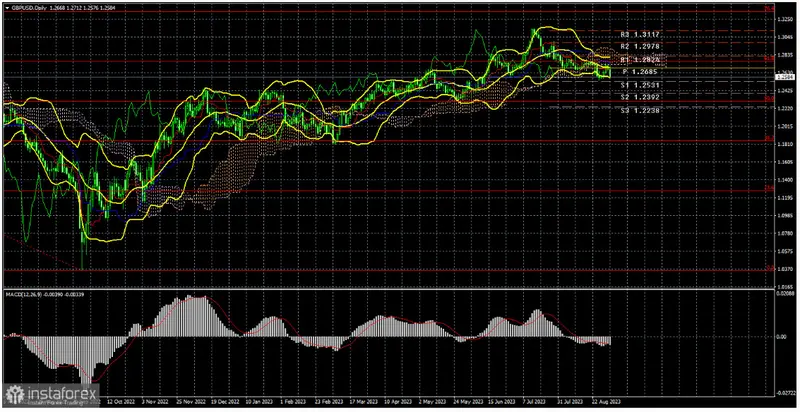Select the R2 1.2978 resistance label
Screen dimensions: 800x412
click(640, 46)
